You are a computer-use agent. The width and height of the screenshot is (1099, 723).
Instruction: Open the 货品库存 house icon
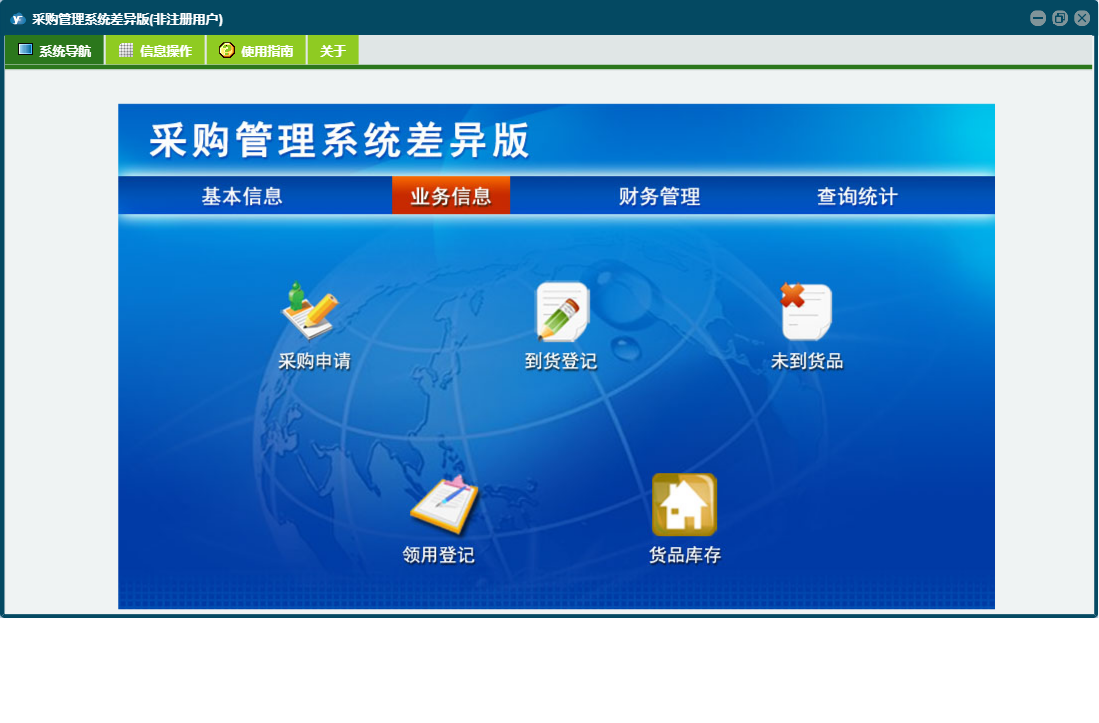[x=684, y=504]
